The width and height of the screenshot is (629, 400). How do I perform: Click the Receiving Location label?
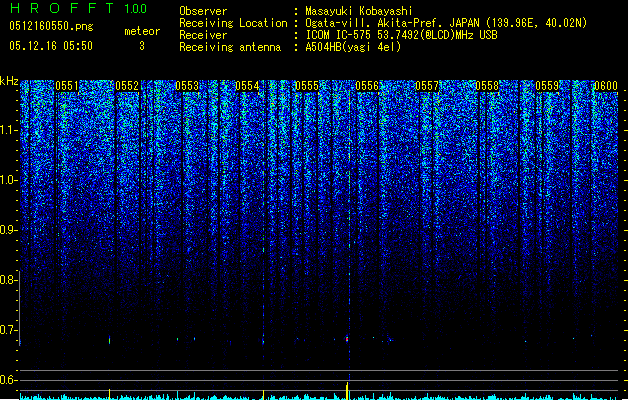coord(233,23)
